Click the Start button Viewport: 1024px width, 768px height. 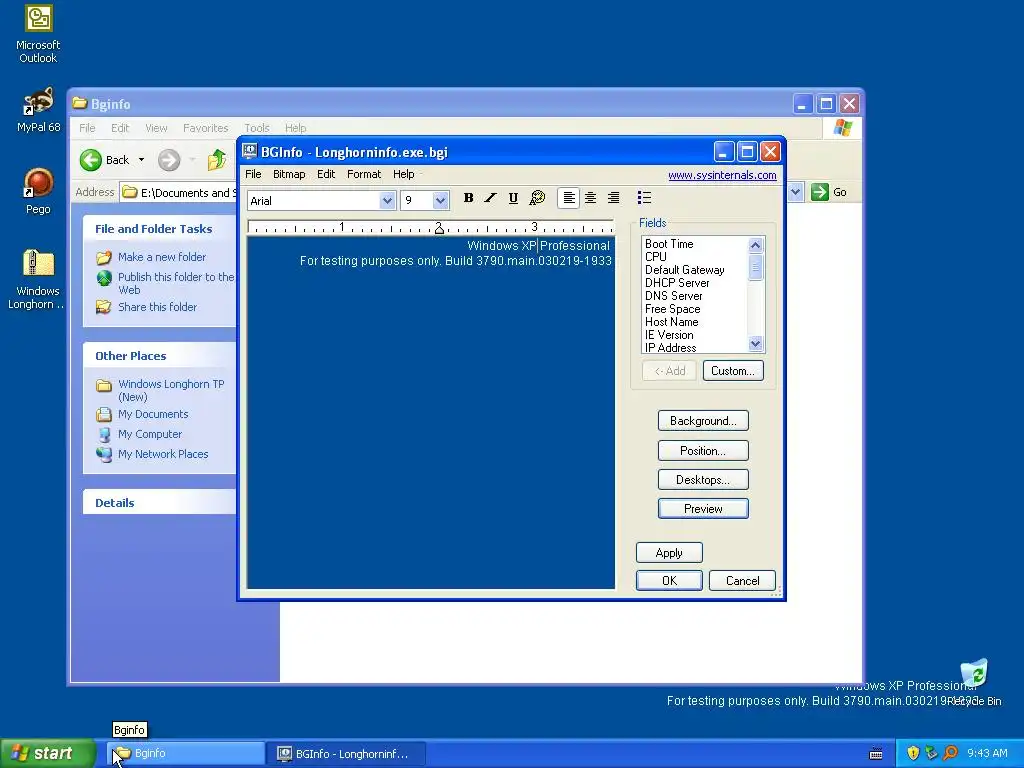click(48, 754)
